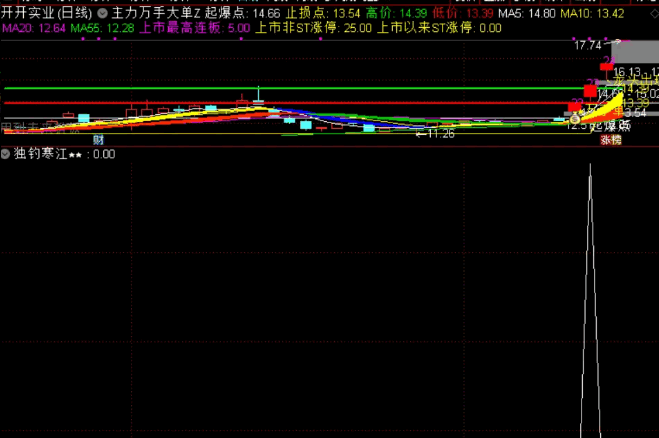Click the white spike in 独钓寒江 panel
Viewport: 659px width, 438px height.
click(590, 301)
